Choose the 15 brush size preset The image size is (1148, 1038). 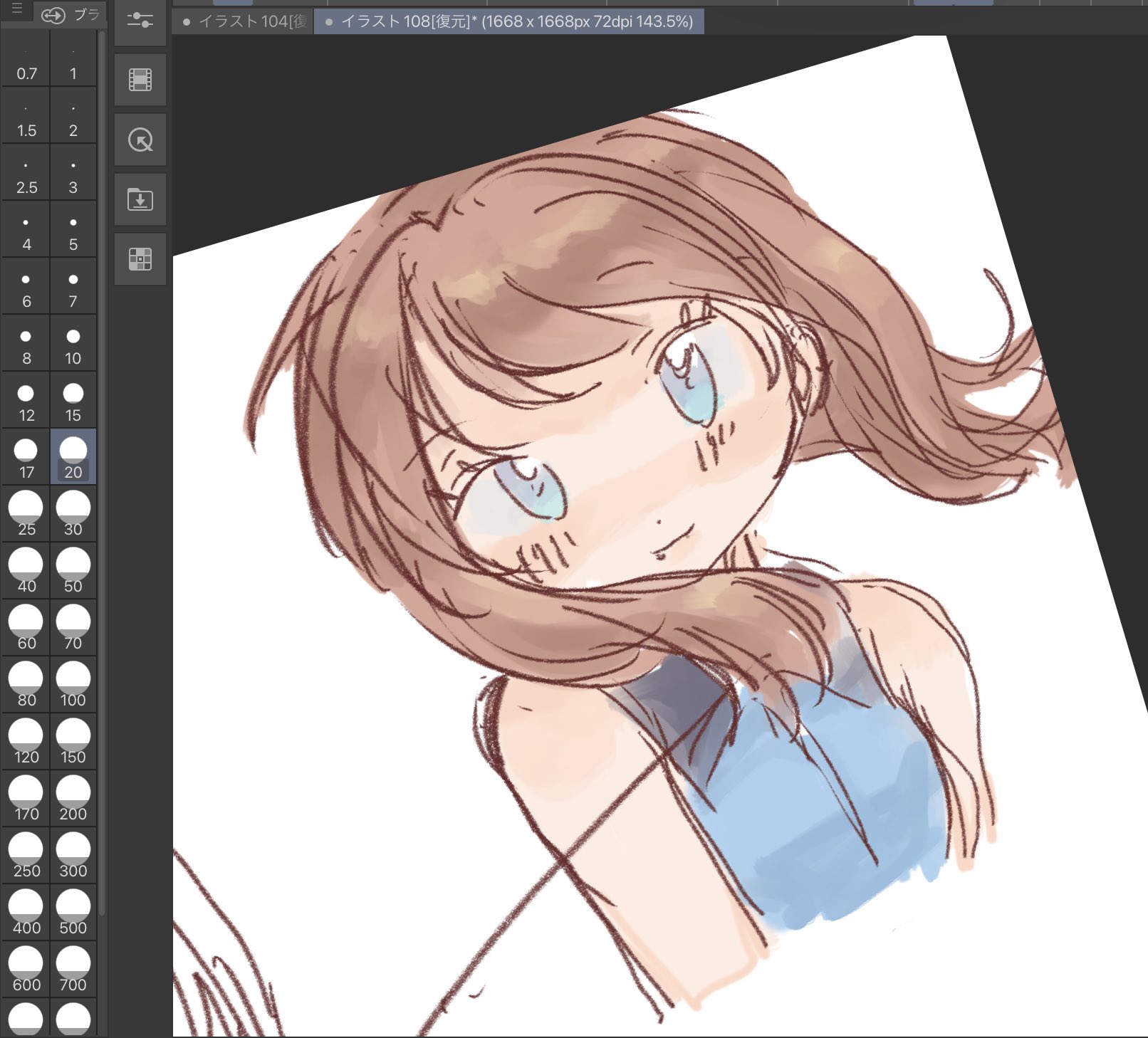(x=73, y=400)
